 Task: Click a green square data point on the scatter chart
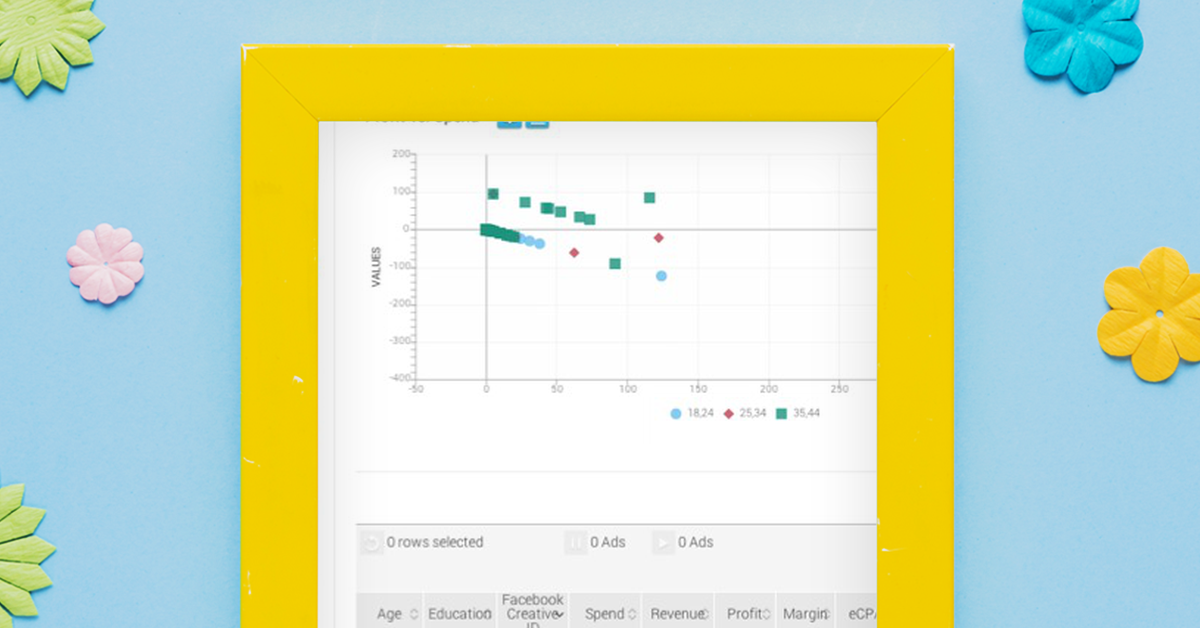(651, 198)
